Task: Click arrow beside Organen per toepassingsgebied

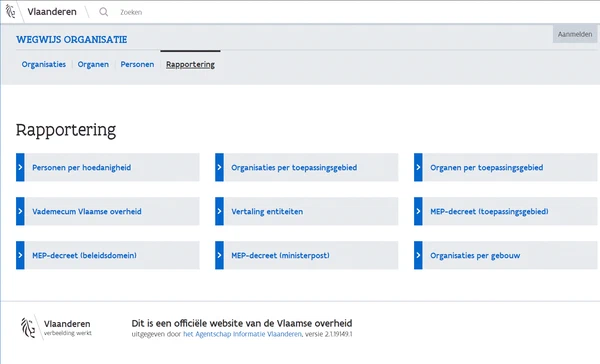Action: click(418, 167)
